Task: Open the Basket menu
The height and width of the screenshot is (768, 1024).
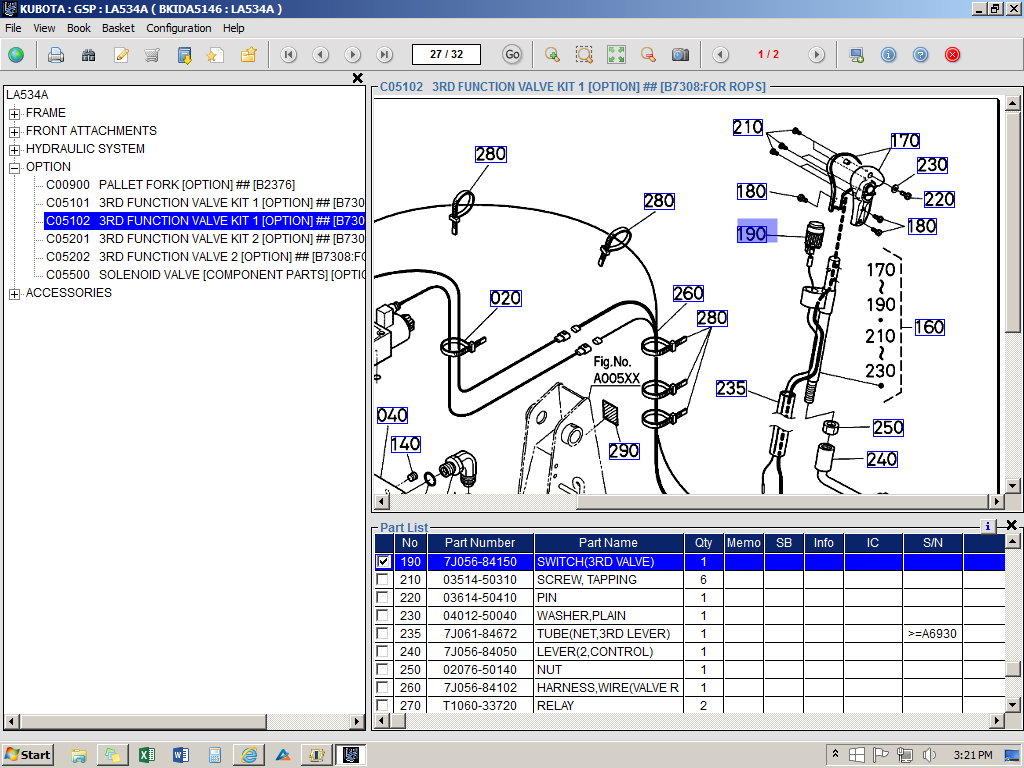Action: pyautogui.click(x=118, y=28)
